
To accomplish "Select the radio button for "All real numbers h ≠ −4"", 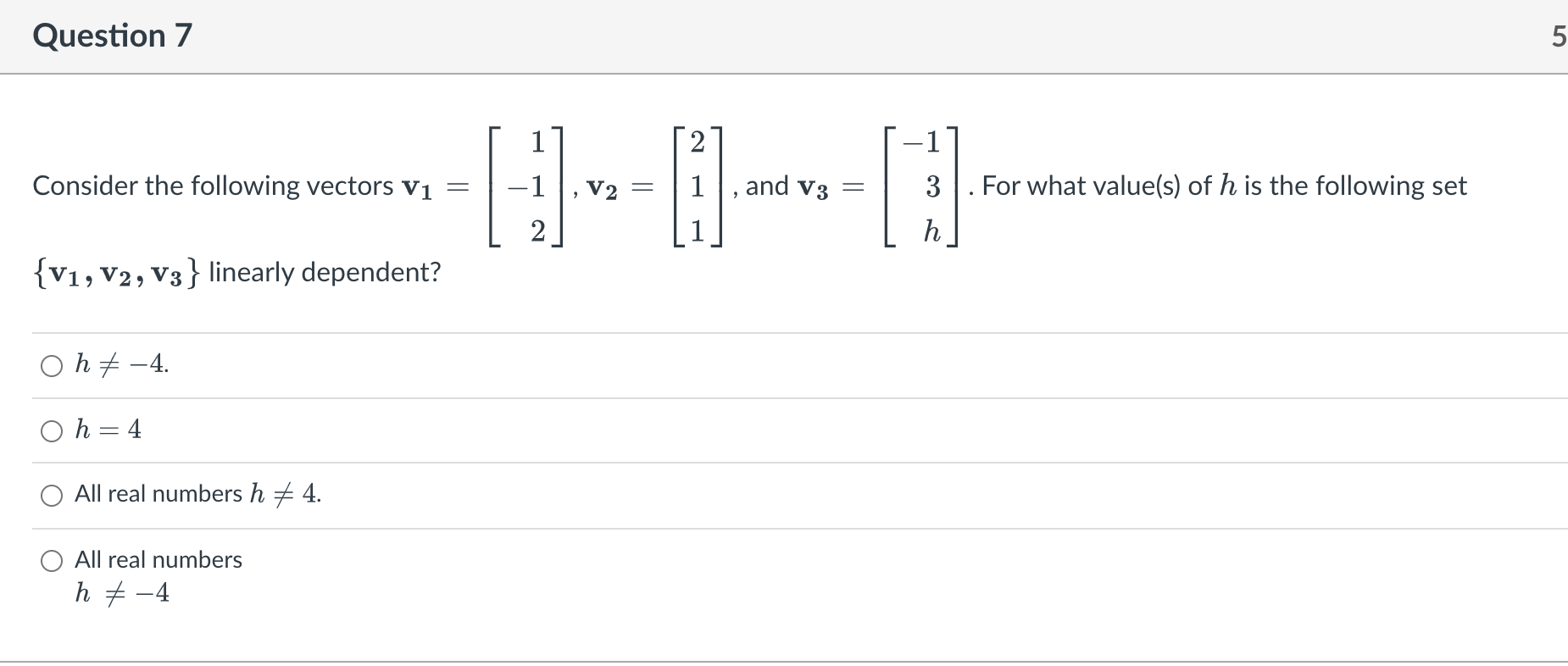I will point(53,559).
